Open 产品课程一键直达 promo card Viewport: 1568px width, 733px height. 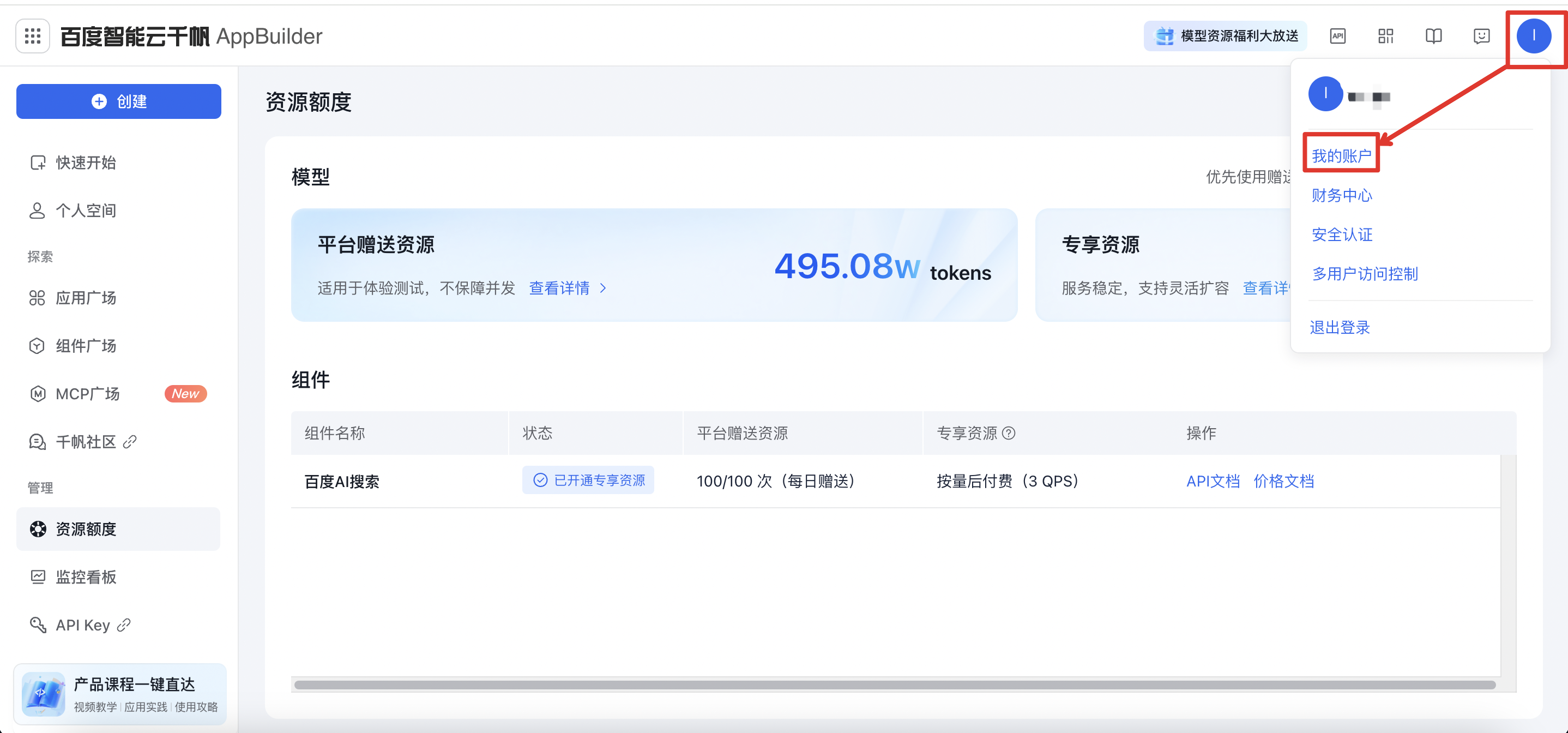click(120, 694)
